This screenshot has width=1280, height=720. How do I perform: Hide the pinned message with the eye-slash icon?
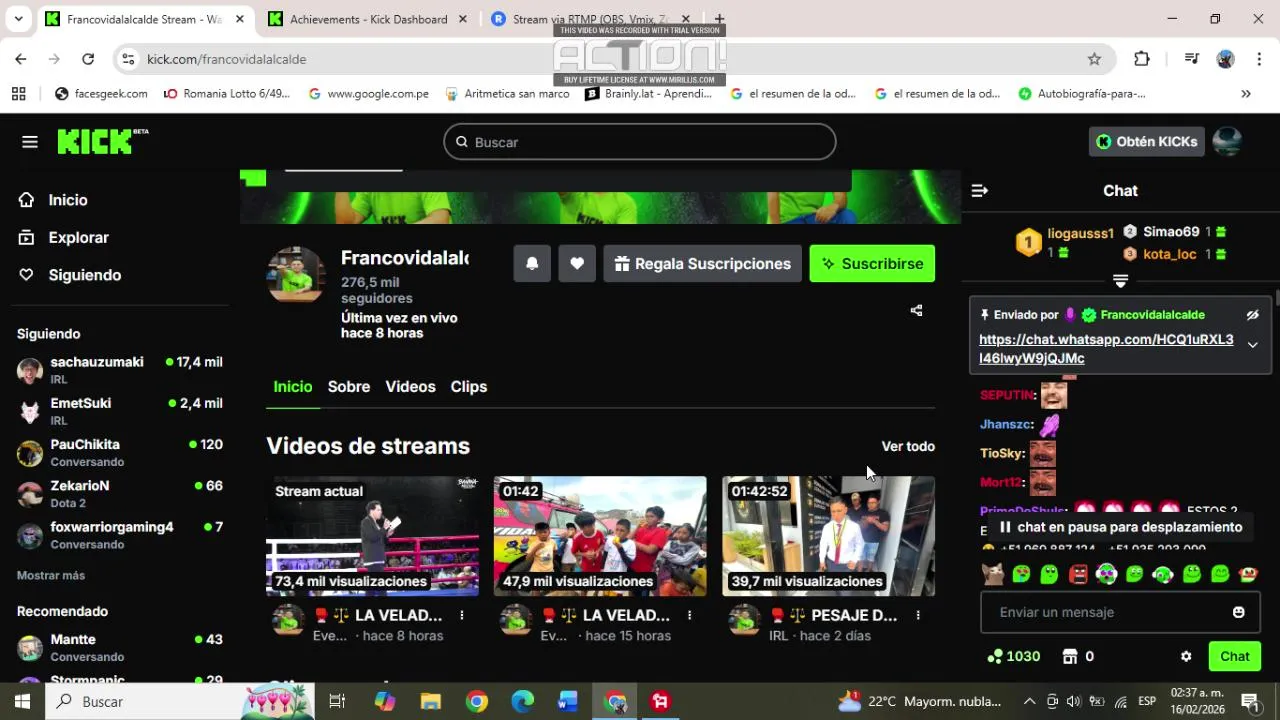[x=1252, y=315]
